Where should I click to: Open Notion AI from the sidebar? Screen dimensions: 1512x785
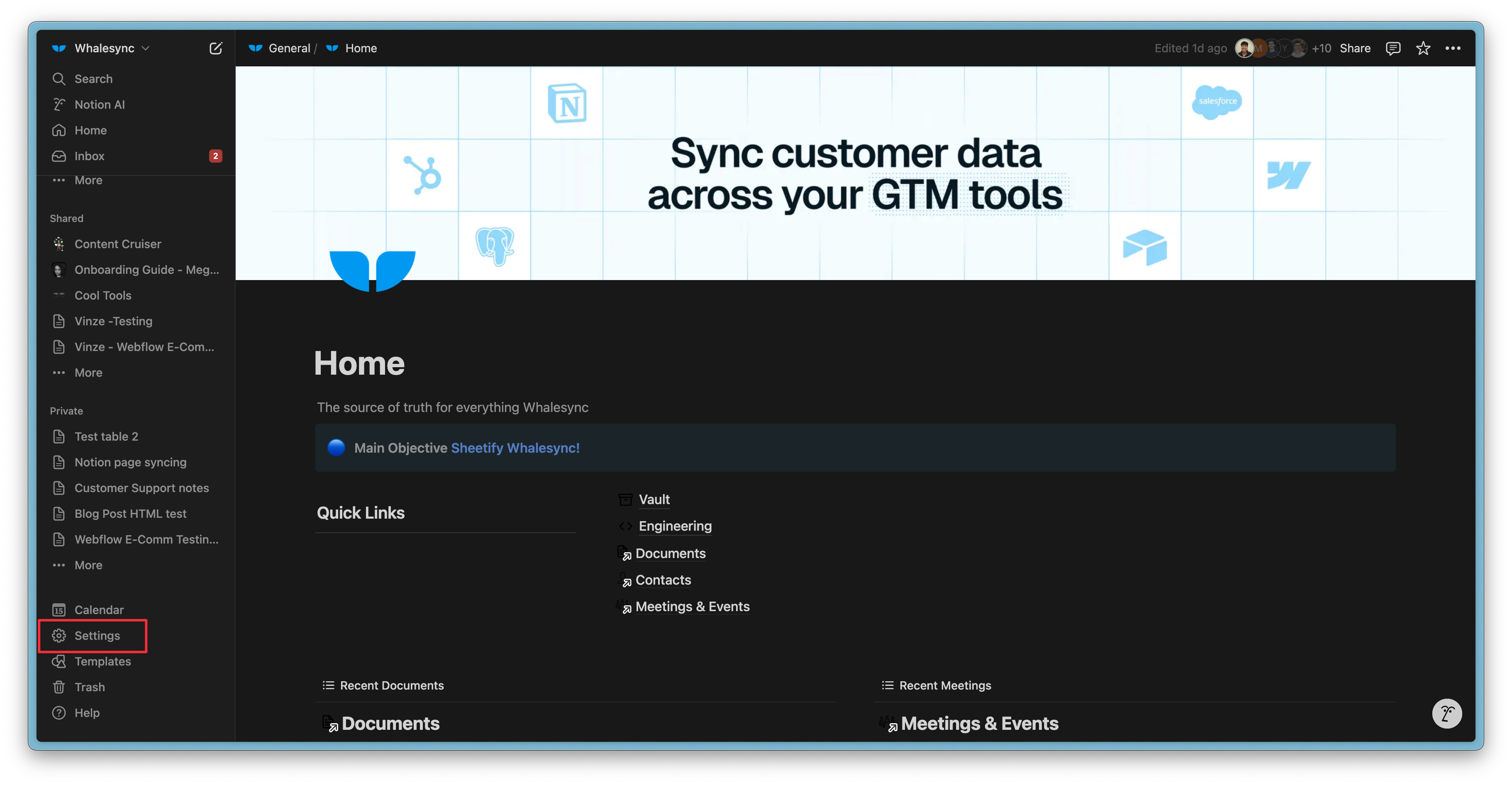[x=99, y=105]
